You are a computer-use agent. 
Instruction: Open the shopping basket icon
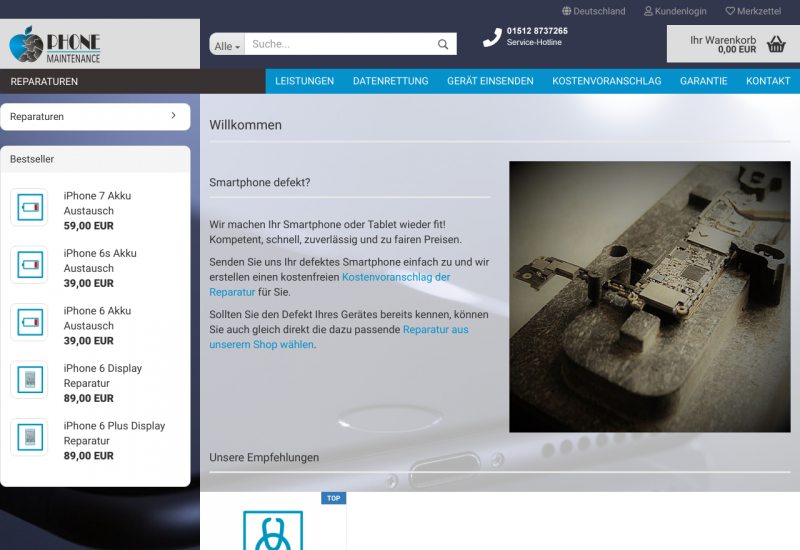[776, 44]
